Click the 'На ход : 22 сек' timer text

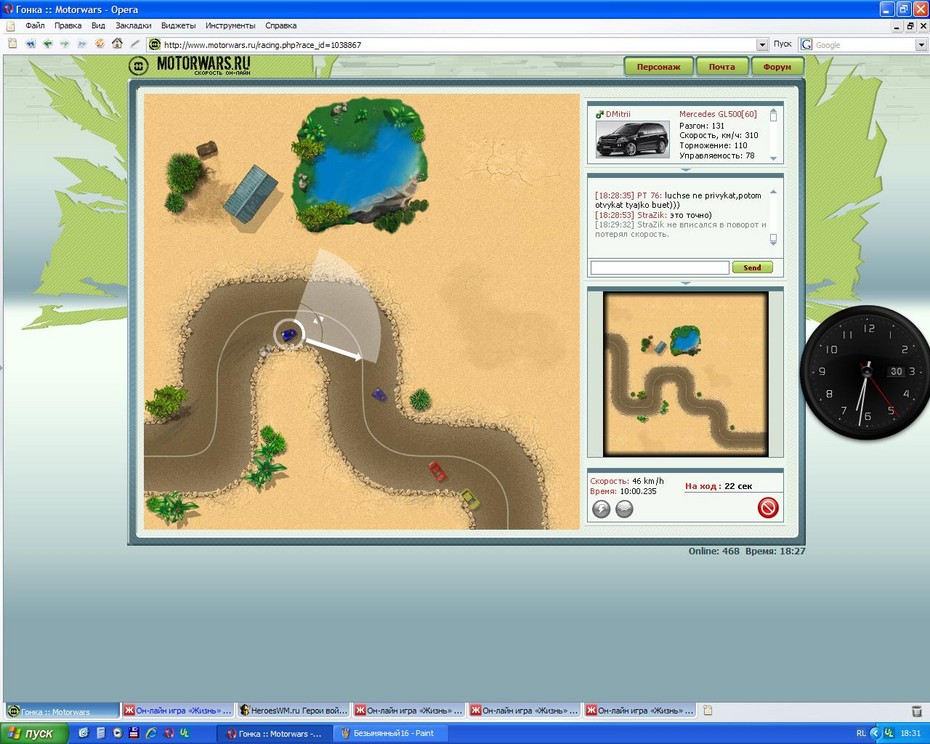pyautogui.click(x=718, y=486)
